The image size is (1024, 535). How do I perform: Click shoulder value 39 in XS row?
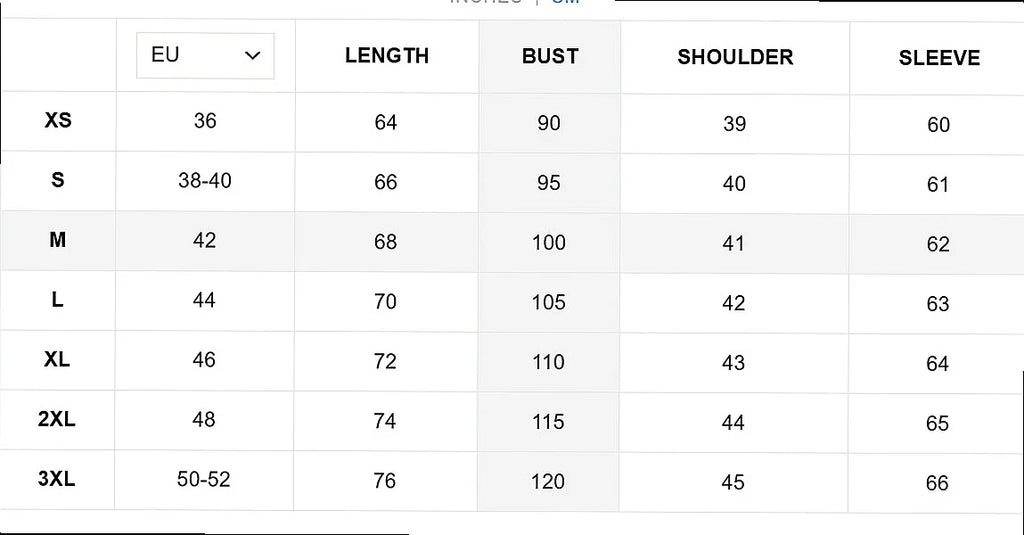(735, 124)
